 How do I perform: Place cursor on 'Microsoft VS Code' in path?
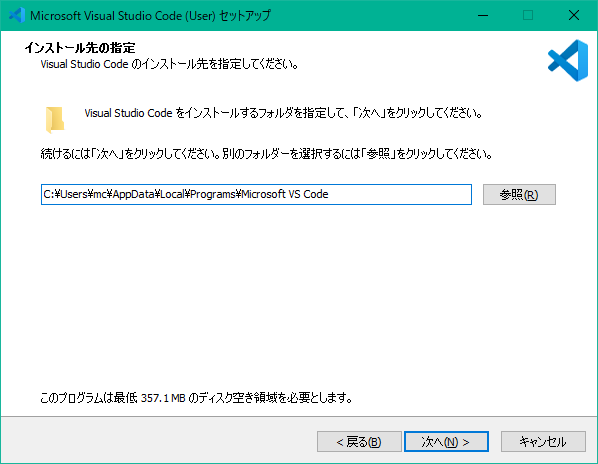(285, 194)
